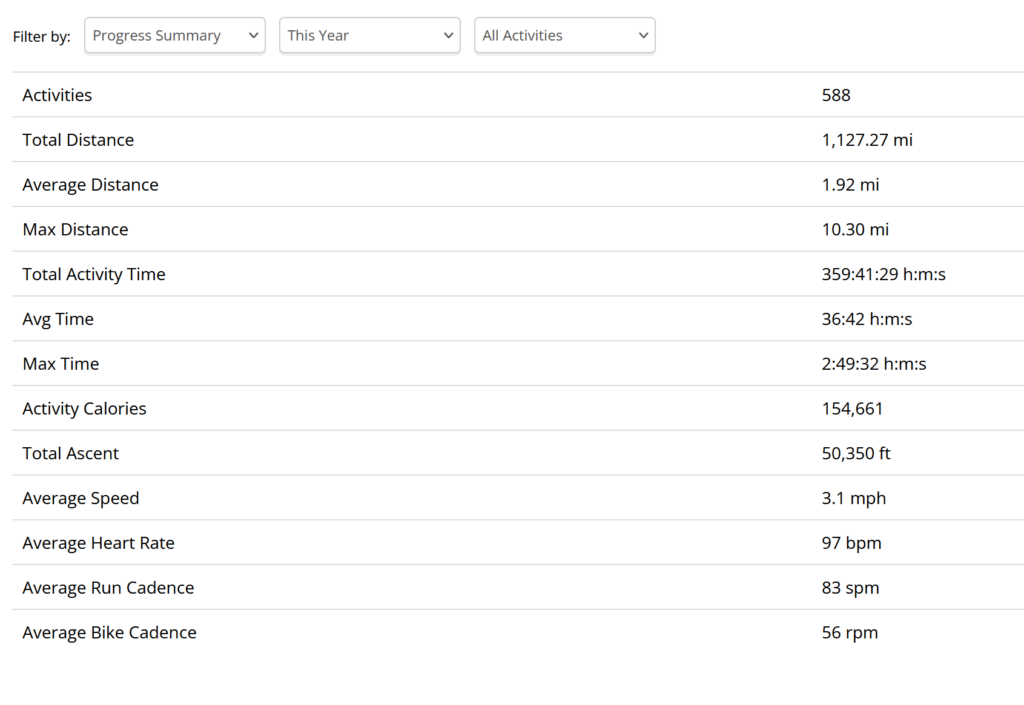Click the Filter by label
The width and height of the screenshot is (1024, 705).
point(42,37)
